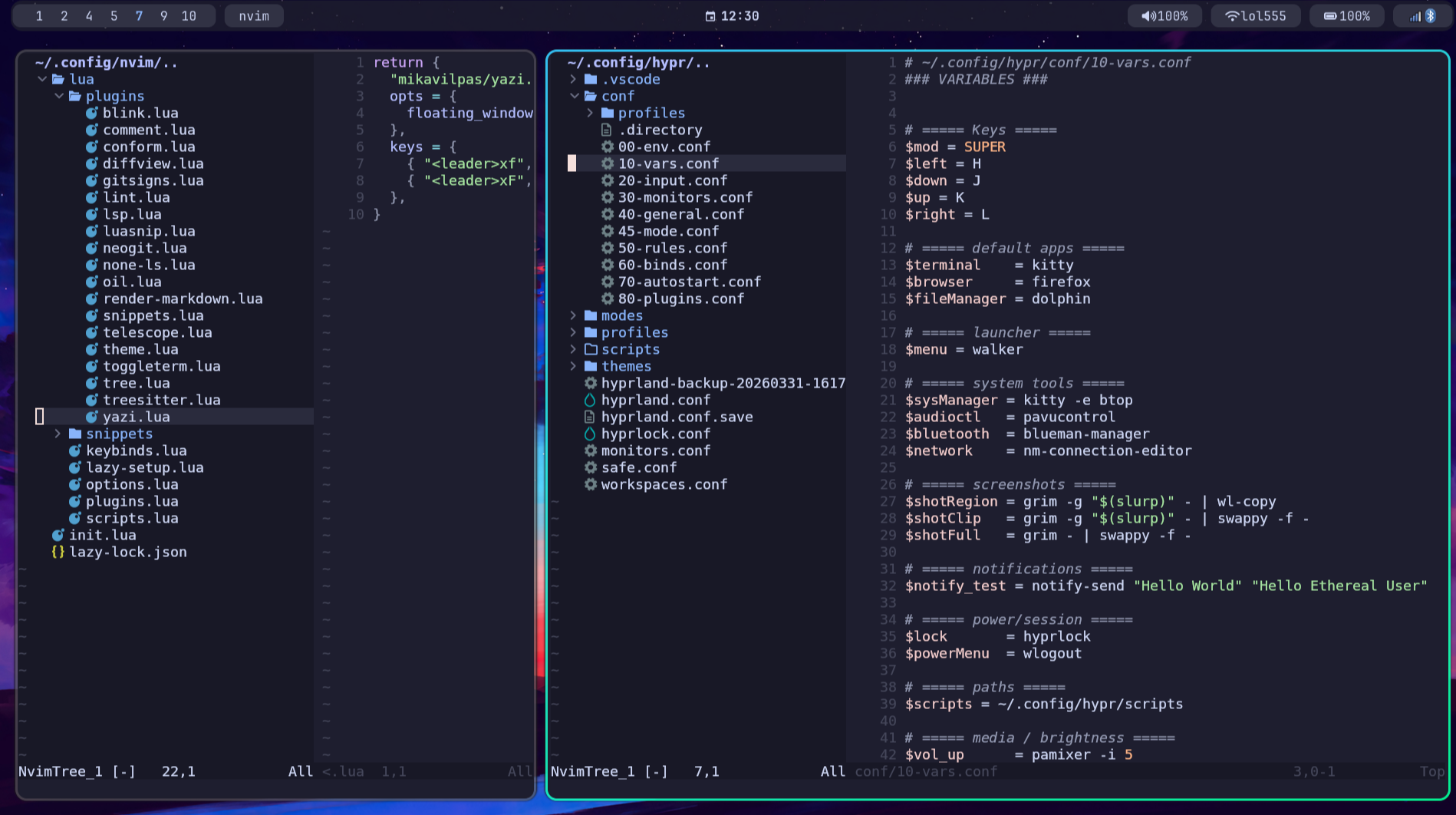Click the SUPER value on $mod line
The height and width of the screenshot is (815, 1456).
985,147
